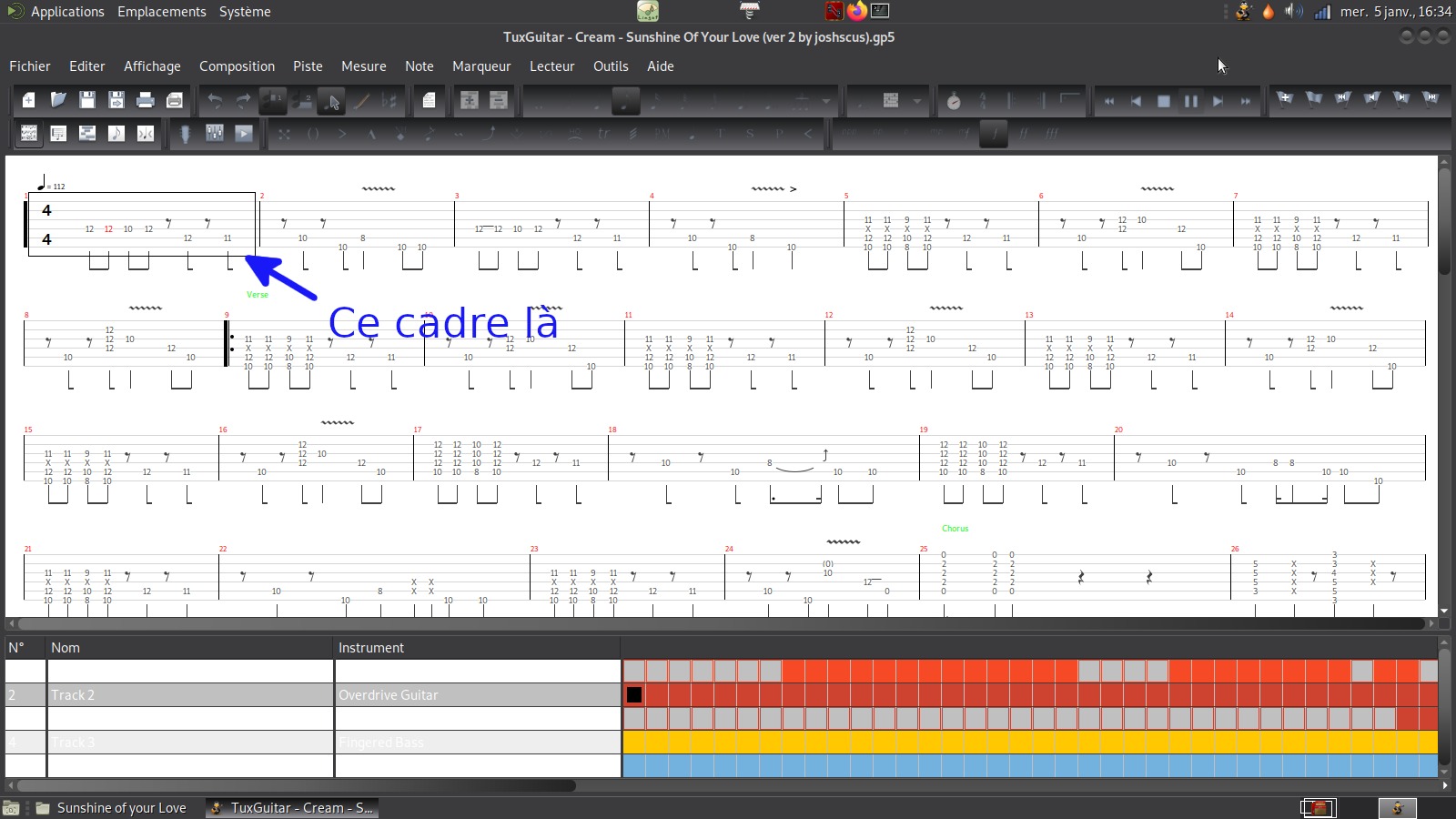1456x819 pixels.
Task: Redo the last undone edit
Action: tap(244, 101)
